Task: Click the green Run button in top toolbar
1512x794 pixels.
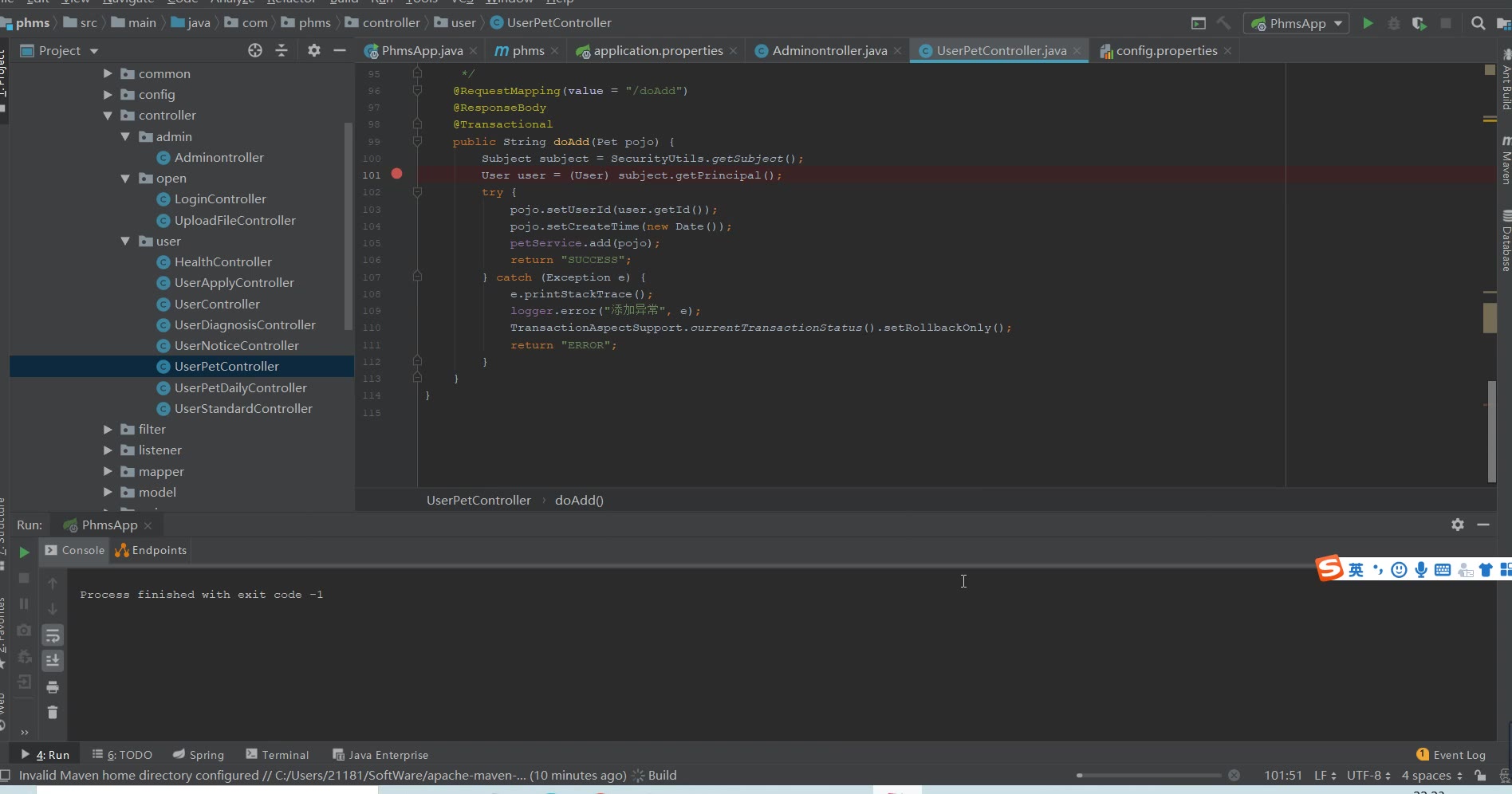Action: (1368, 23)
